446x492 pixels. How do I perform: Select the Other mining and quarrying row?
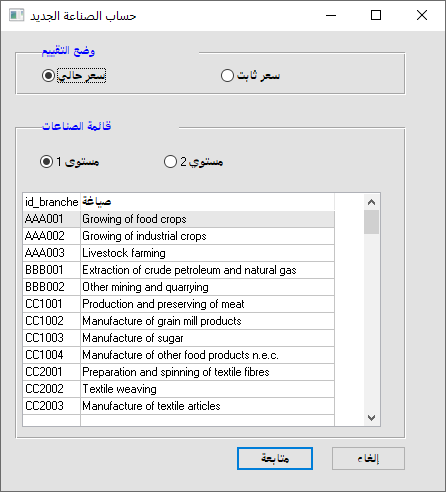[x=179, y=287]
